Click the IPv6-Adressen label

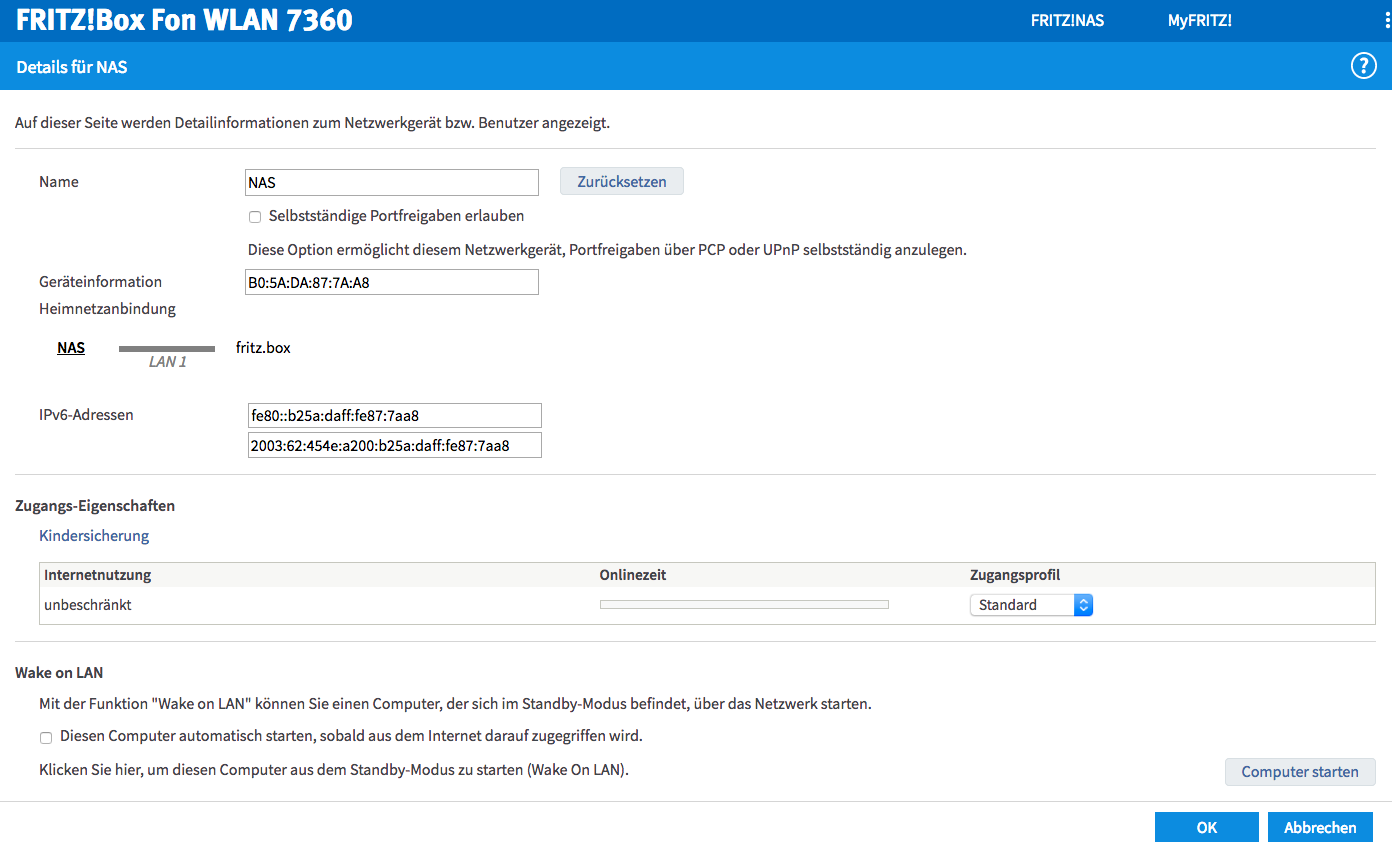coord(86,414)
